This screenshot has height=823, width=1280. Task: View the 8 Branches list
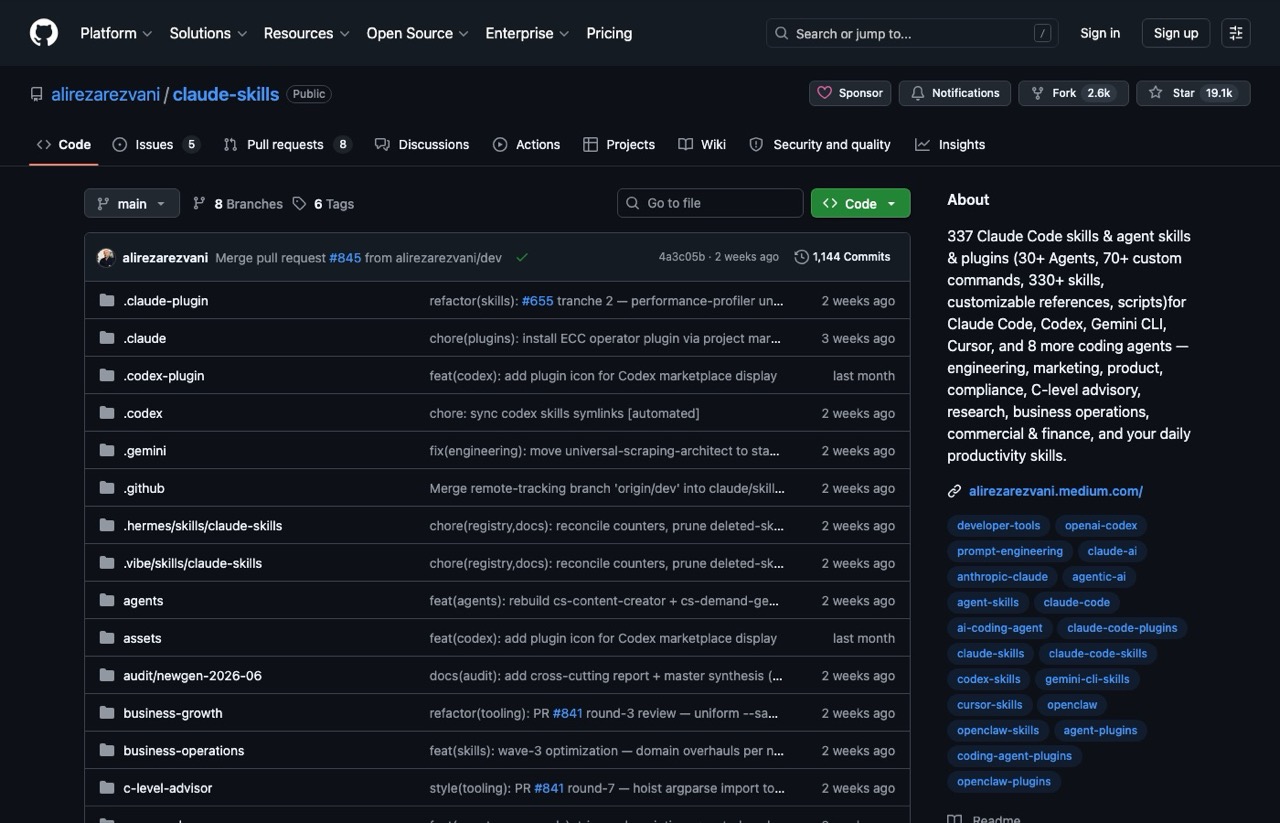point(237,203)
